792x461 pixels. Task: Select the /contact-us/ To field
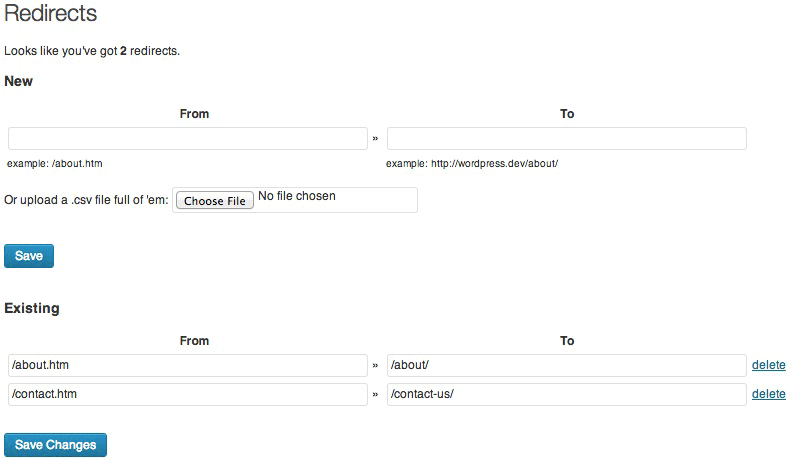tap(566, 394)
